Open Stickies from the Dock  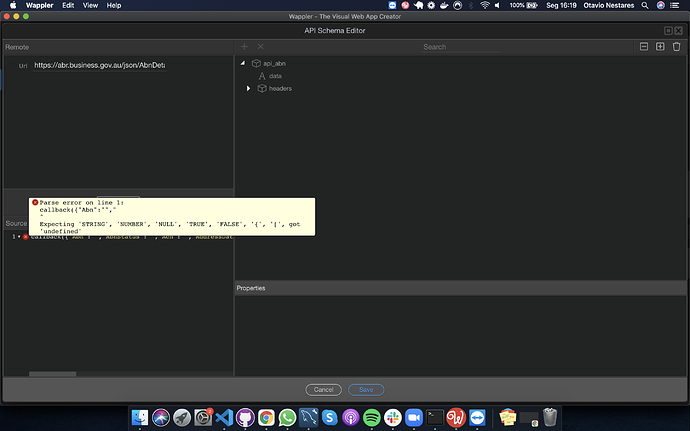tap(507, 417)
